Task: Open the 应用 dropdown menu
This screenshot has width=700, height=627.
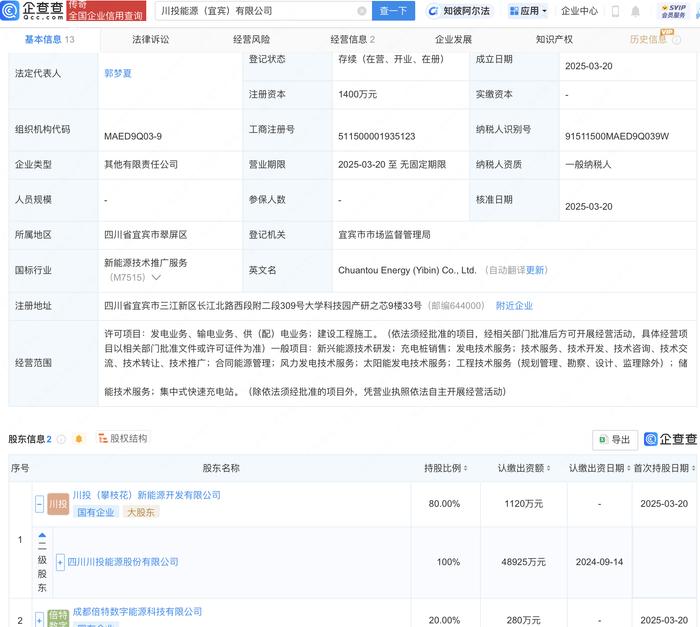Action: click(528, 11)
